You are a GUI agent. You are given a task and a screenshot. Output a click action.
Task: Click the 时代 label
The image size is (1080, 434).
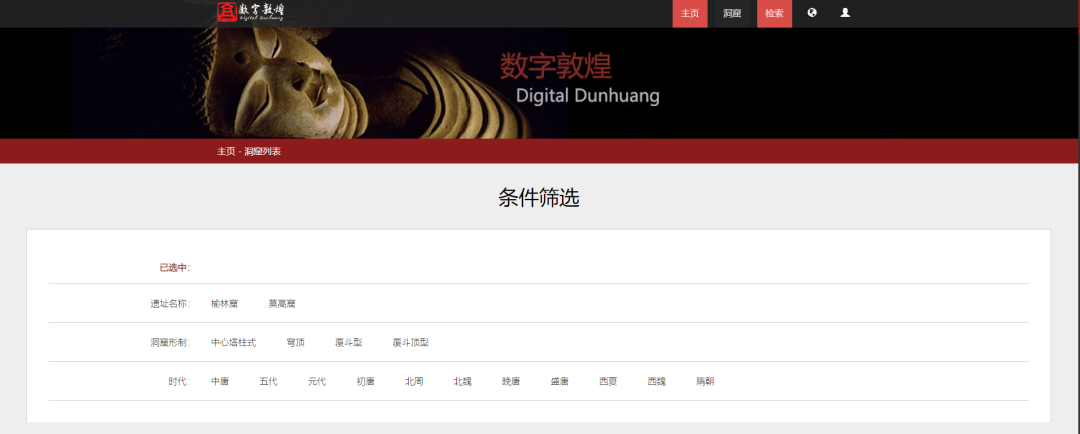(179, 382)
